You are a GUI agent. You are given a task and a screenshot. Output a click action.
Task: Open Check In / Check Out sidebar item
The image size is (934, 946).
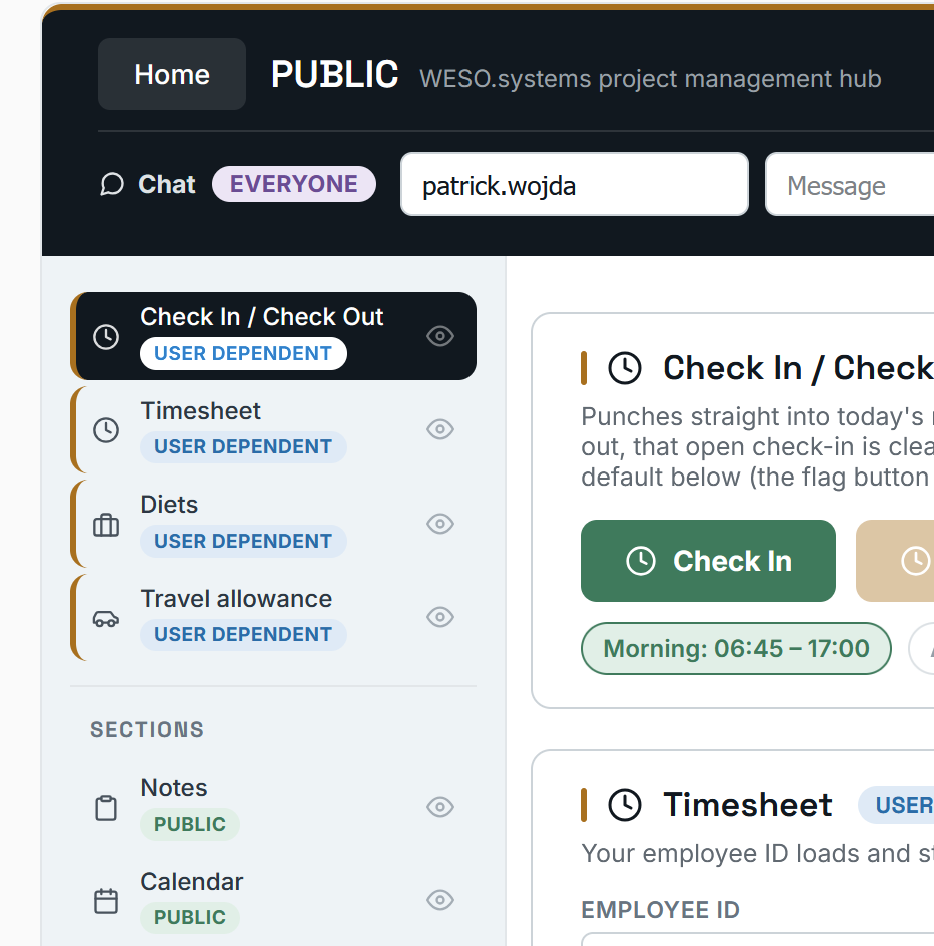tap(274, 336)
